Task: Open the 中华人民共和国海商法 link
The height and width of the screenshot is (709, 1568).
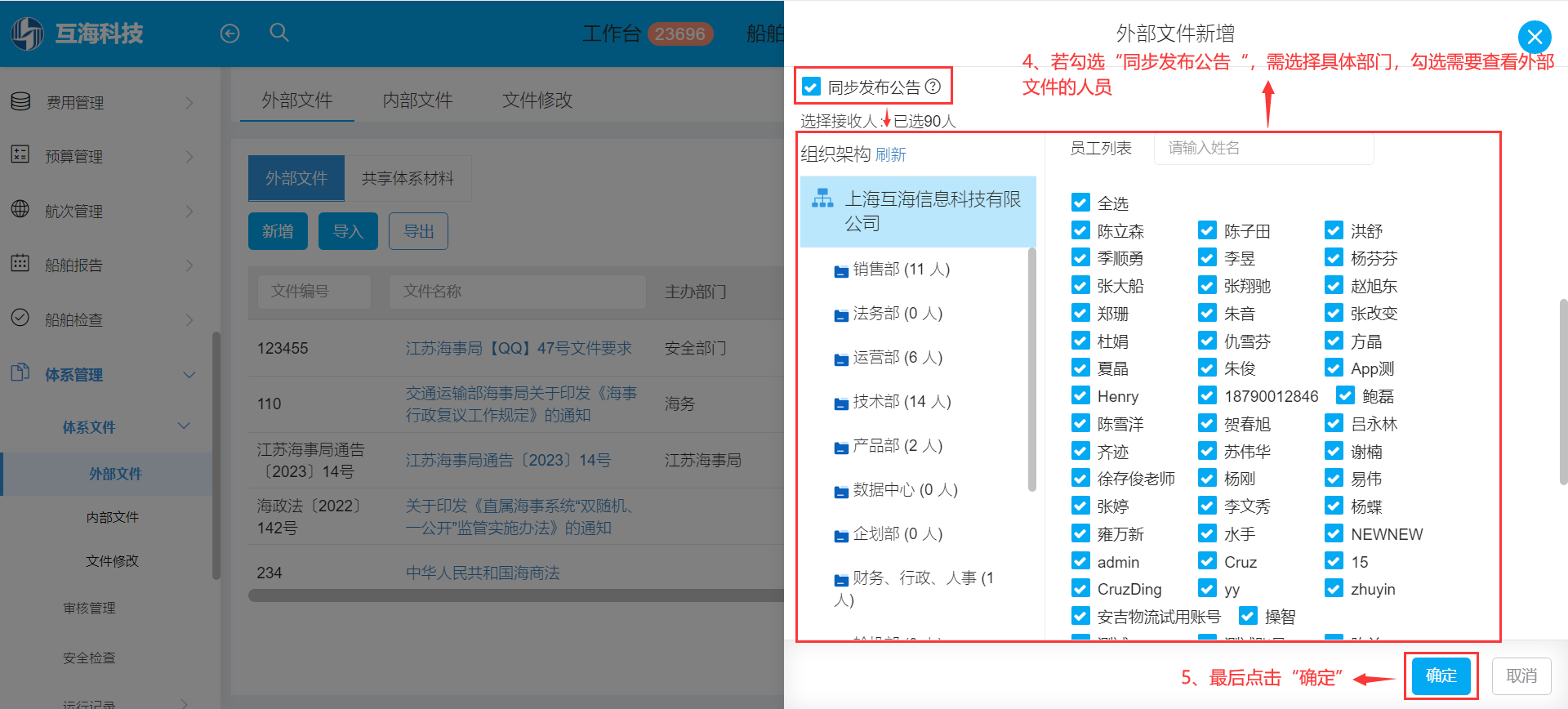Action: (x=483, y=573)
